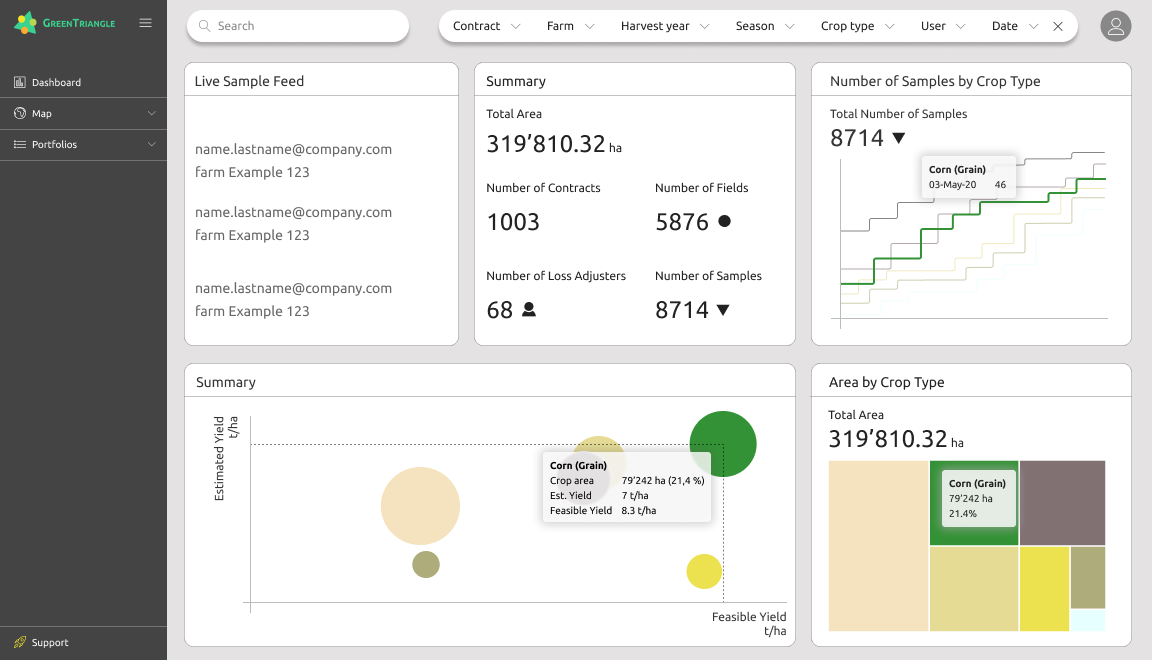The image size is (1152, 660).
Task: Go to Dashboard in sidebar
Action: coord(56,82)
